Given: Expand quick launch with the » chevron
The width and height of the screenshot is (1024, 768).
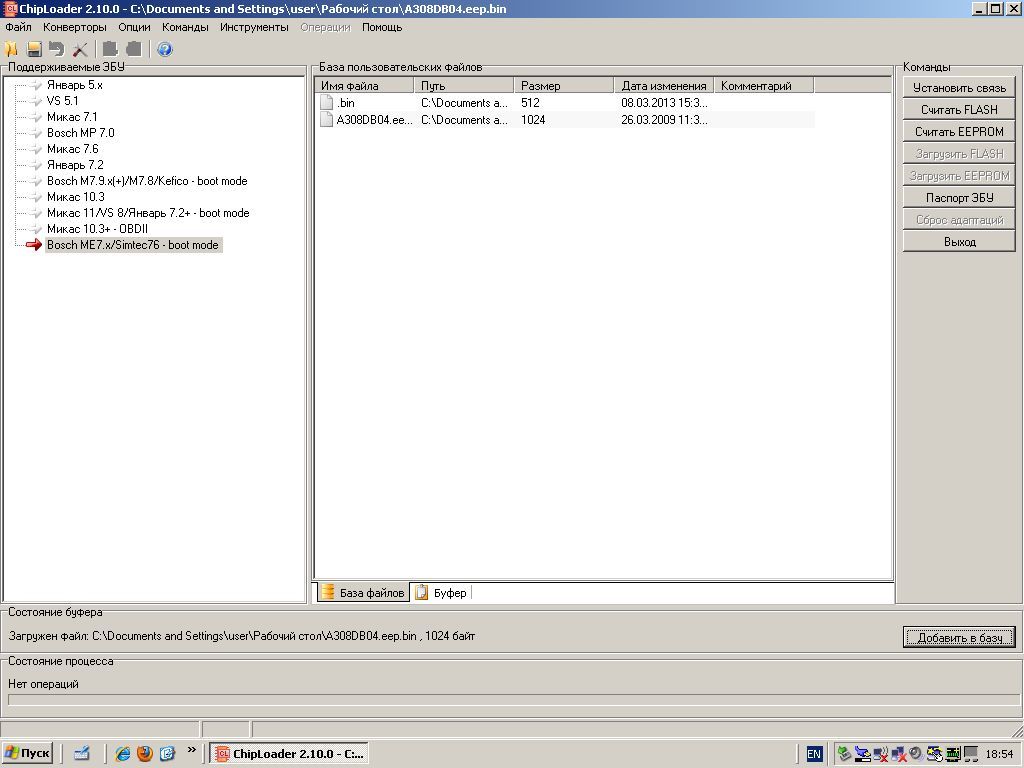Looking at the screenshot, I should (191, 750).
